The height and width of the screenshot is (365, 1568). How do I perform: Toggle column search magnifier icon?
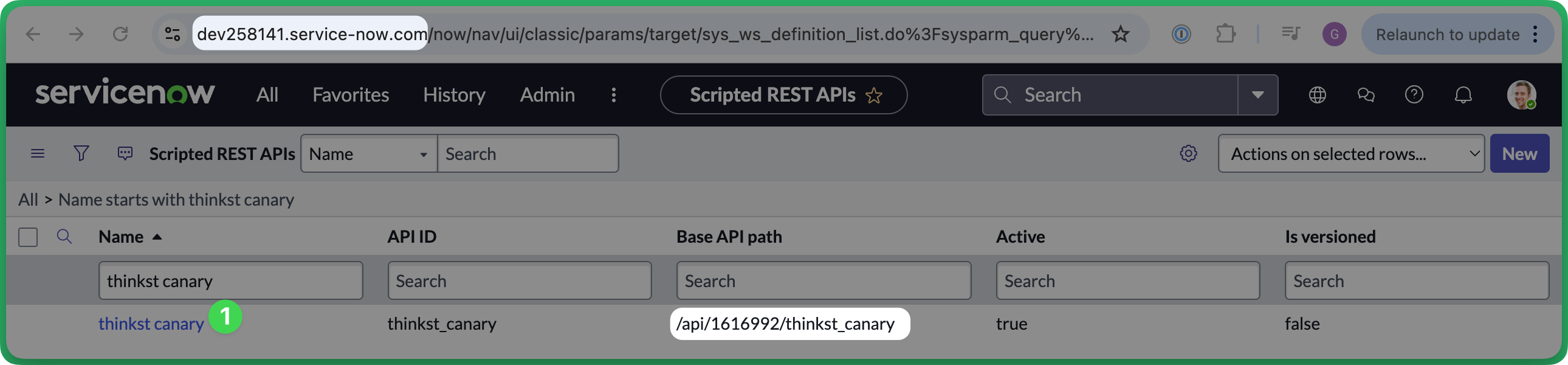coord(64,237)
